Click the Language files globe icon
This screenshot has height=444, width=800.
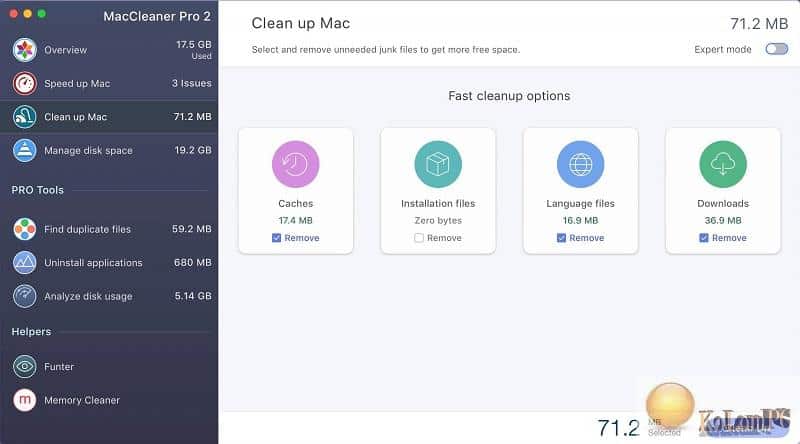click(x=581, y=164)
